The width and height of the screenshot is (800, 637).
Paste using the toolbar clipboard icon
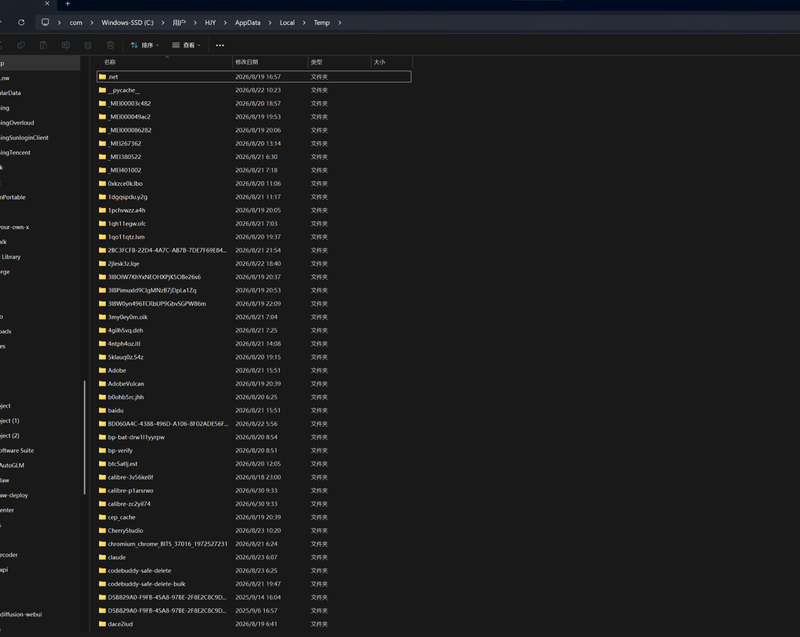(x=43, y=45)
